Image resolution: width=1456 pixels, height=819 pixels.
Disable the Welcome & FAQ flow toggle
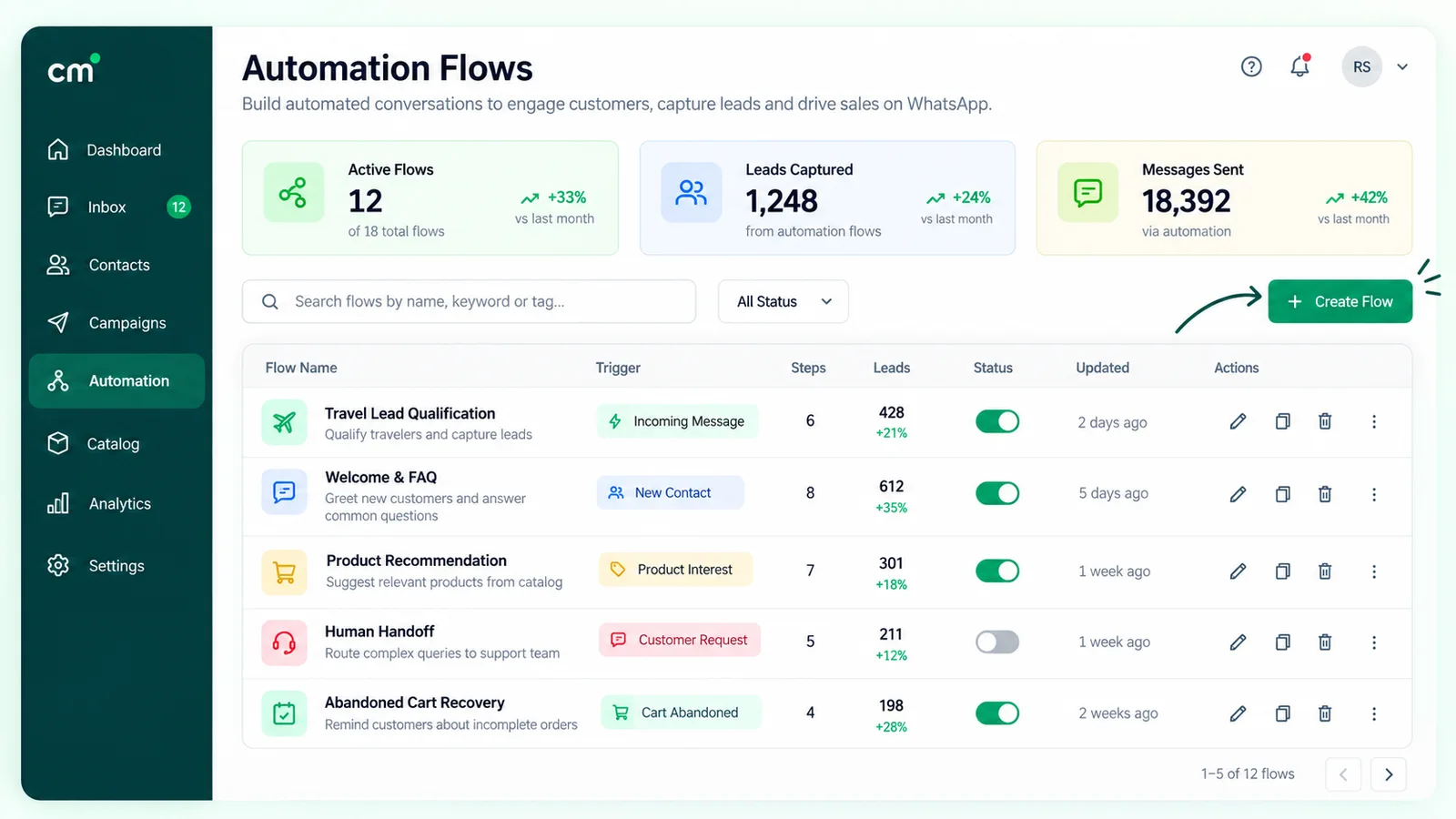coord(997,493)
